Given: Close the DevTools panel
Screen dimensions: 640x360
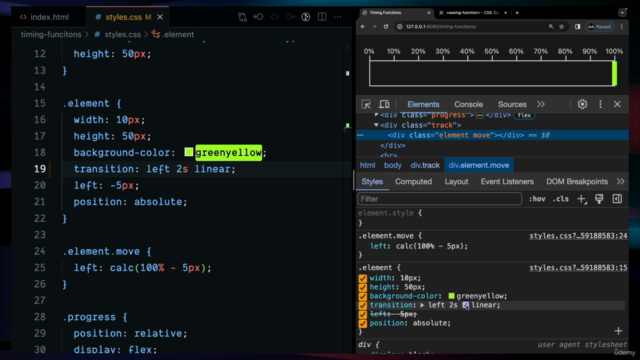Looking at the screenshot, I should click(x=617, y=104).
